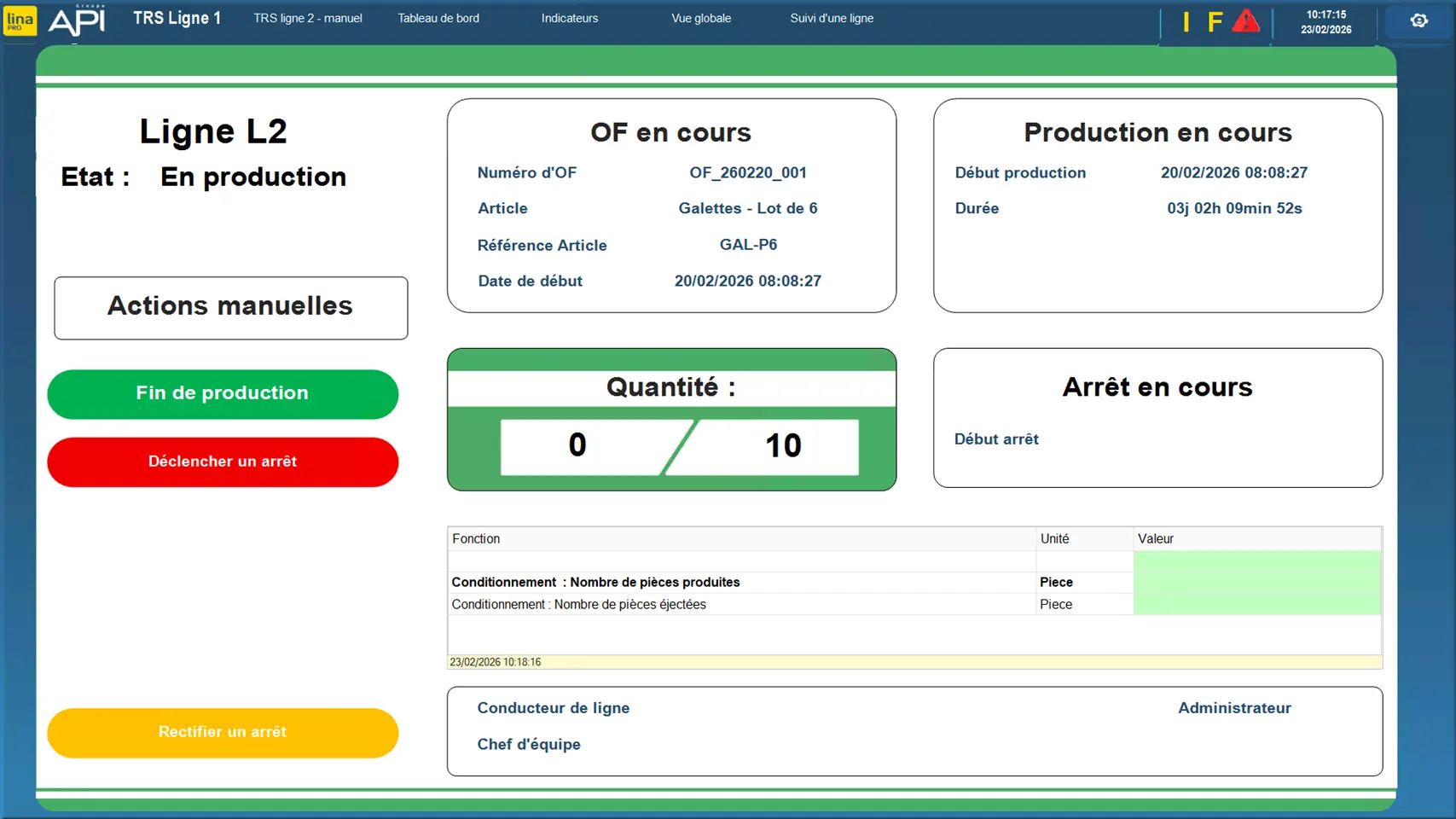Click the yellow Rectifier un arrêt button

pos(223,732)
